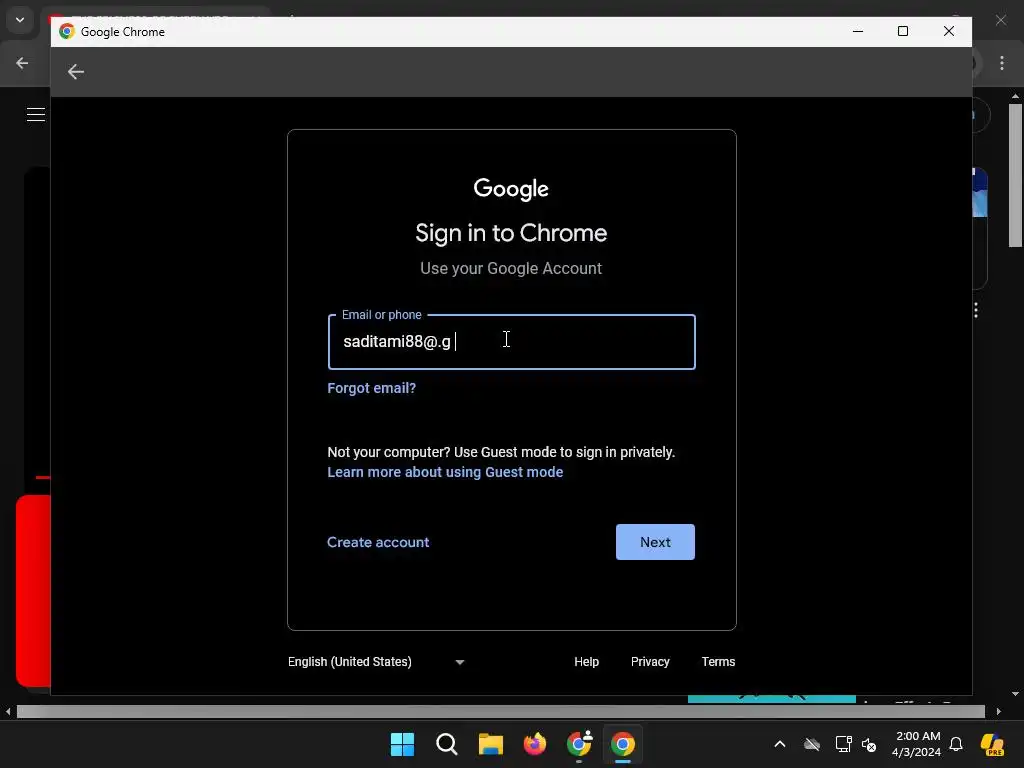The width and height of the screenshot is (1024, 768).
Task: Click the scroll-down arrow on the vertical scrollbar
Action: (x=1015, y=694)
